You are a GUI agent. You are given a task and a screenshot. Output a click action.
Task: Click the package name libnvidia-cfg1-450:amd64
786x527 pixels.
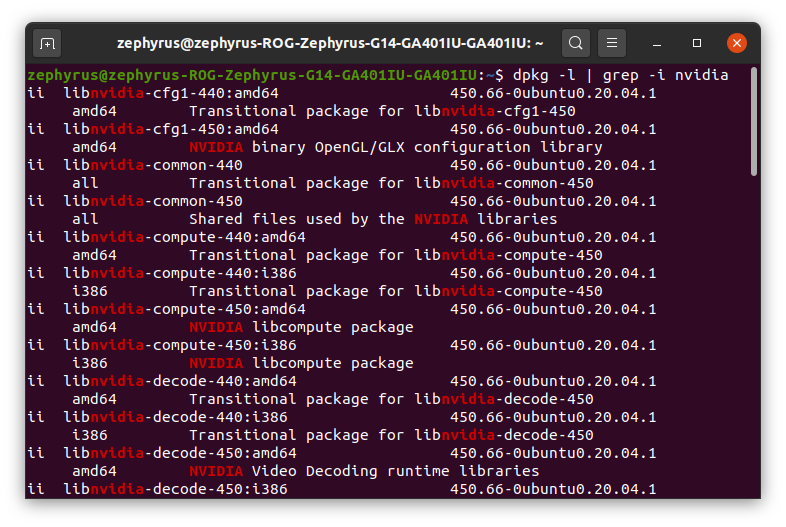pyautogui.click(x=171, y=129)
